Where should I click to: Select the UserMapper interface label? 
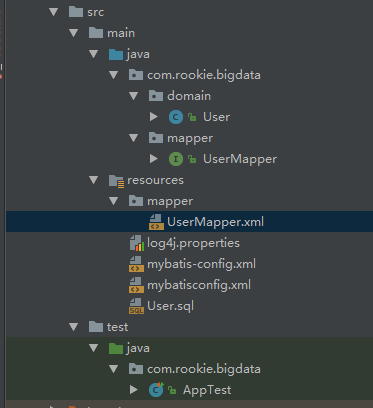click(x=240, y=159)
